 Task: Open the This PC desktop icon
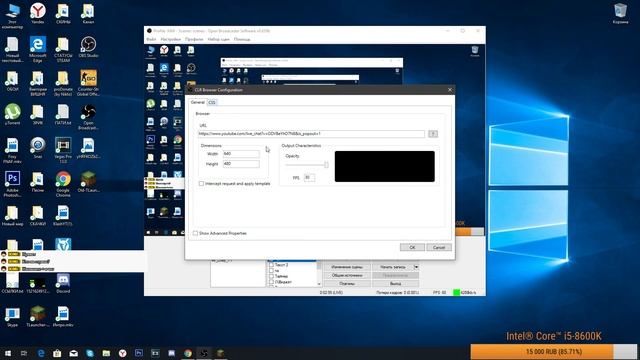pyautogui.click(x=12, y=16)
